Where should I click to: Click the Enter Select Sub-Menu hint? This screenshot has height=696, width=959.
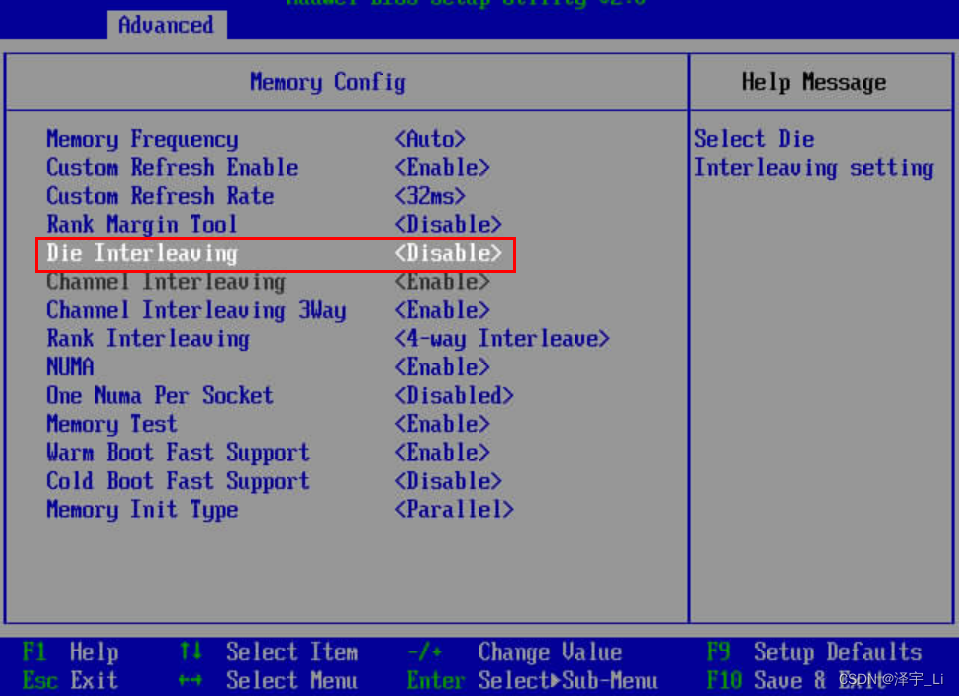(x=533, y=680)
